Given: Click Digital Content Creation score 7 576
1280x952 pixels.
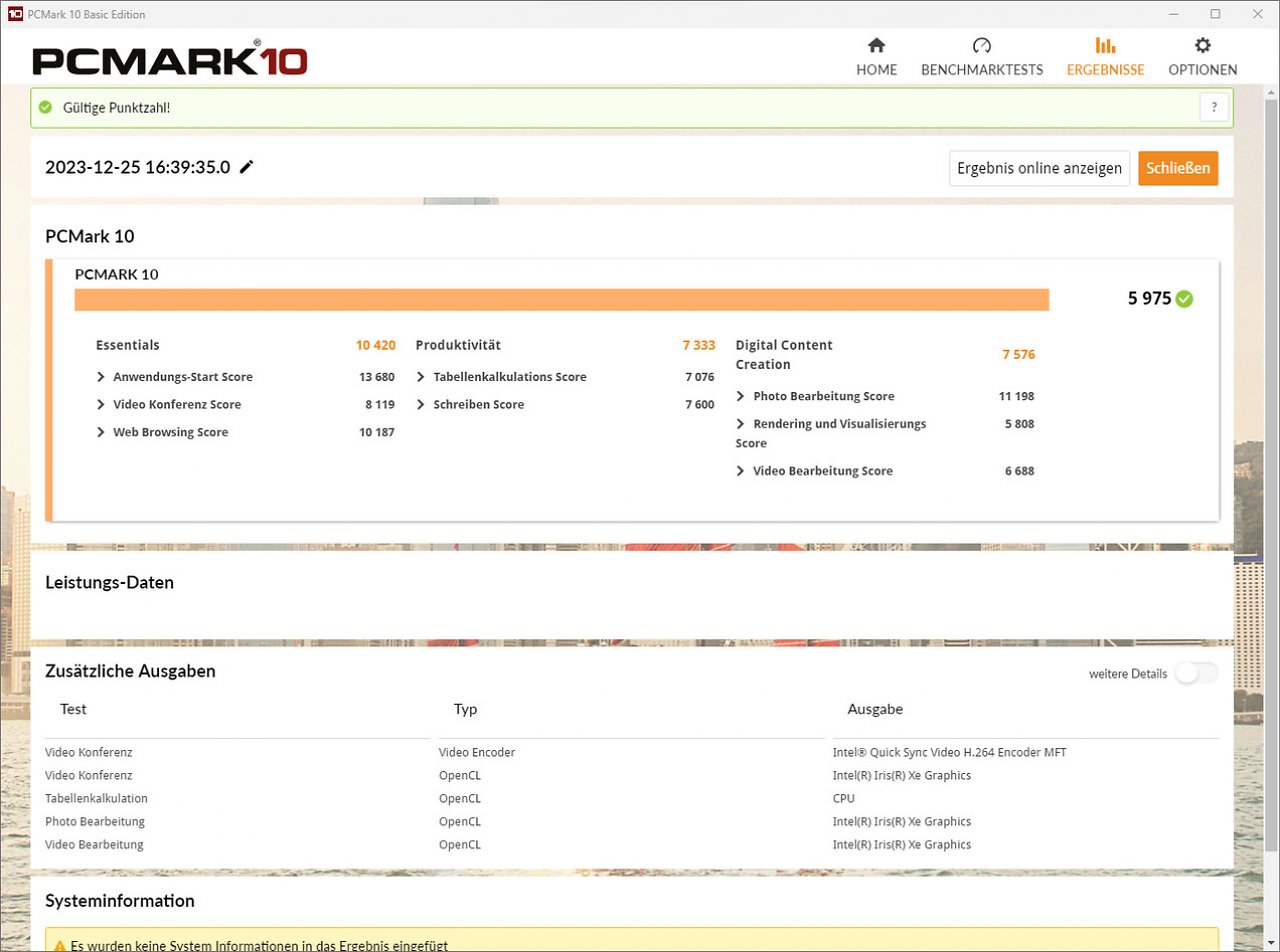Looking at the screenshot, I should pos(1018,354).
